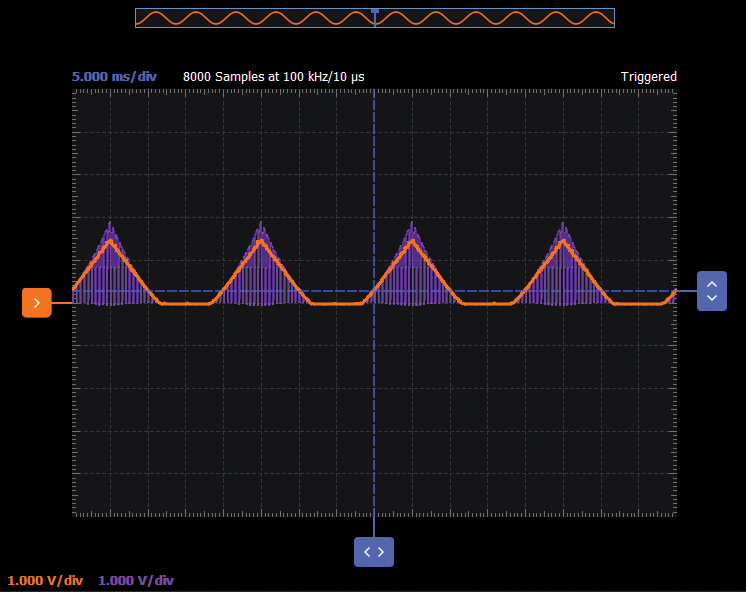Click the down chevron on trigger level handle
746x592 pixels.
[712, 298]
